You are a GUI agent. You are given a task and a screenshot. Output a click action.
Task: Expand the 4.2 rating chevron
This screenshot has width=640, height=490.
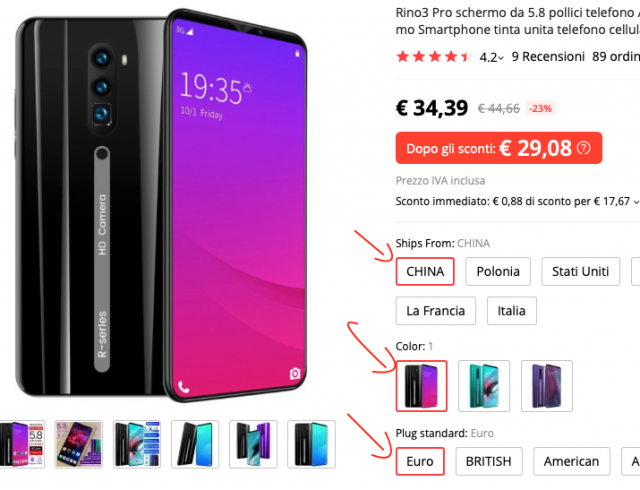pos(501,58)
